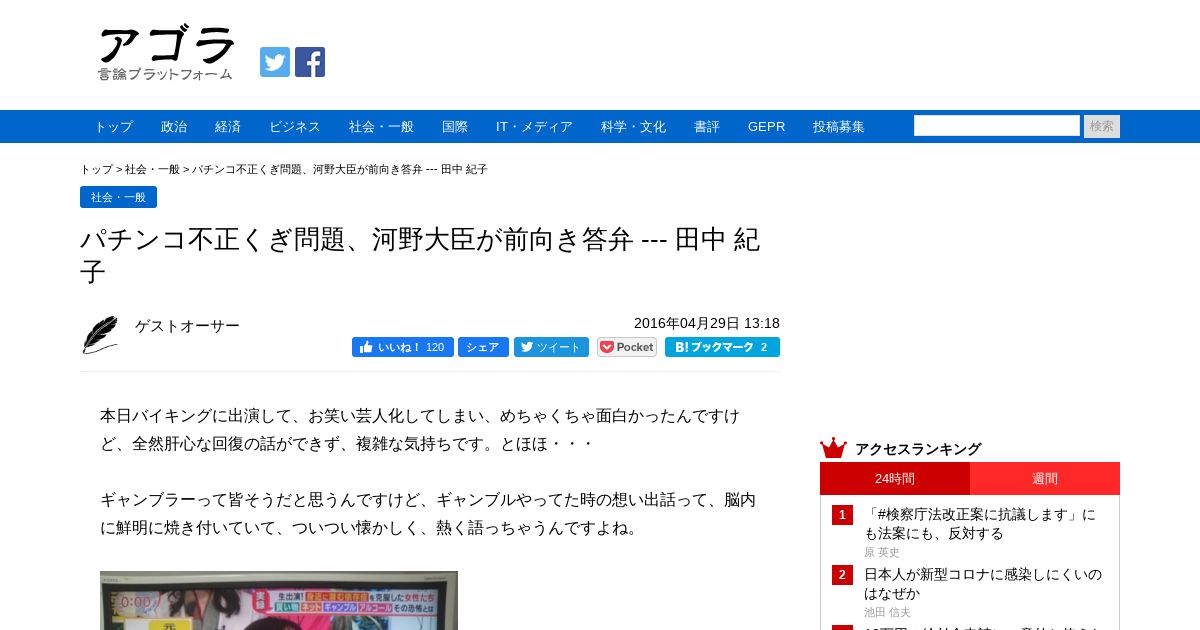The width and height of the screenshot is (1200, 630).
Task: Open 社会・一般 in the nav bar
Action: click(x=381, y=127)
